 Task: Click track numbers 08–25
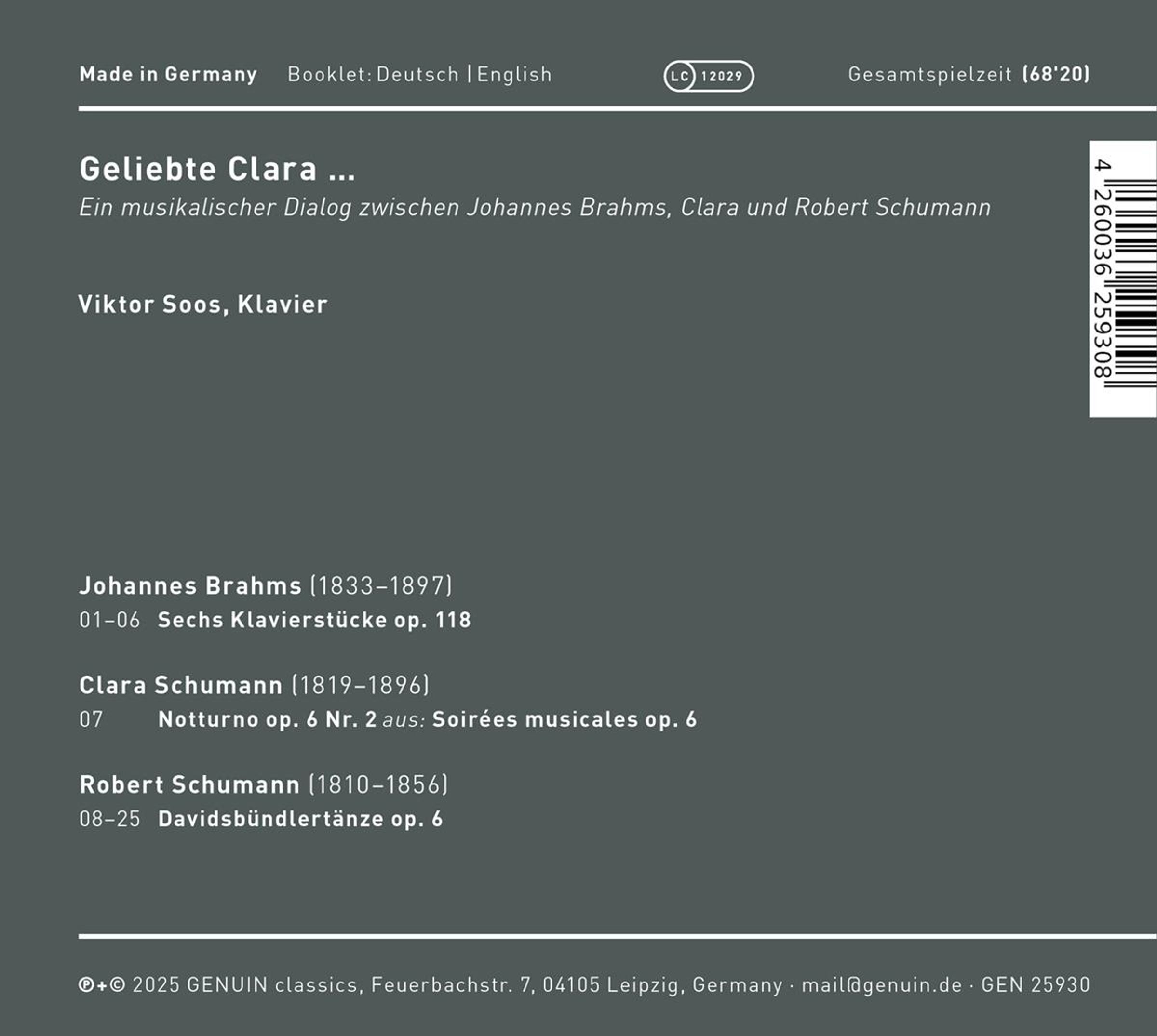pyautogui.click(x=110, y=819)
